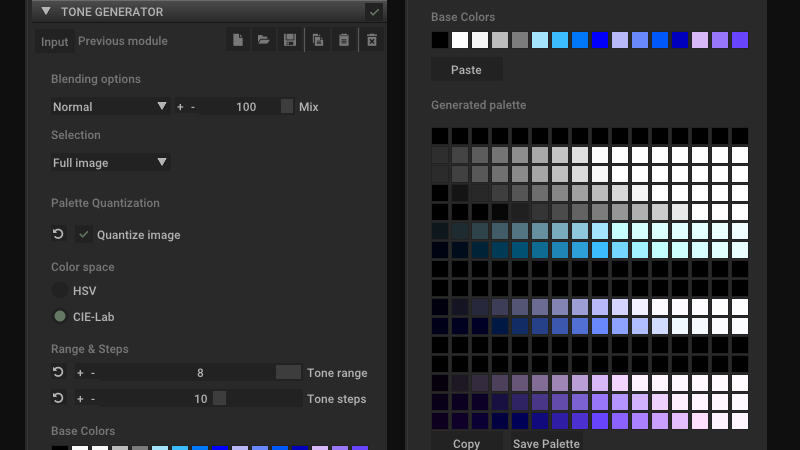Copy module settings via the copy icon
Screen dimensions: 800x450
click(318, 41)
